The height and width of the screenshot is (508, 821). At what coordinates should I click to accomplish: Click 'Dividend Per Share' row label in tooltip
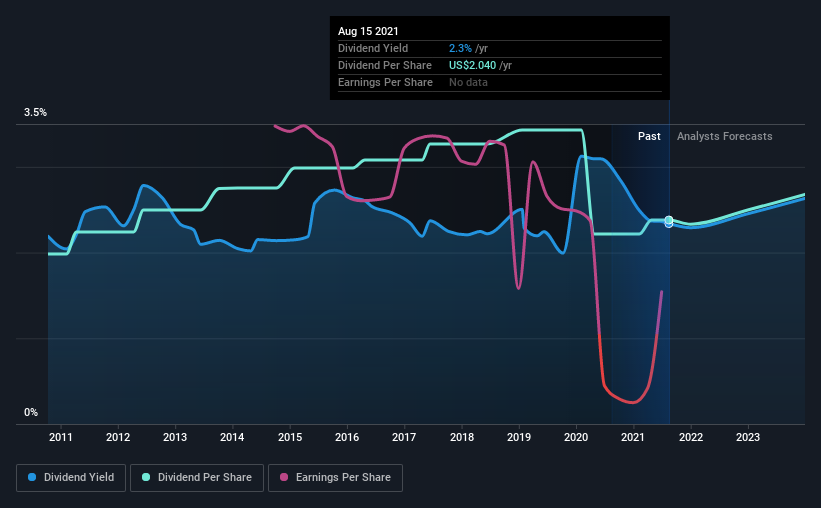coord(385,65)
